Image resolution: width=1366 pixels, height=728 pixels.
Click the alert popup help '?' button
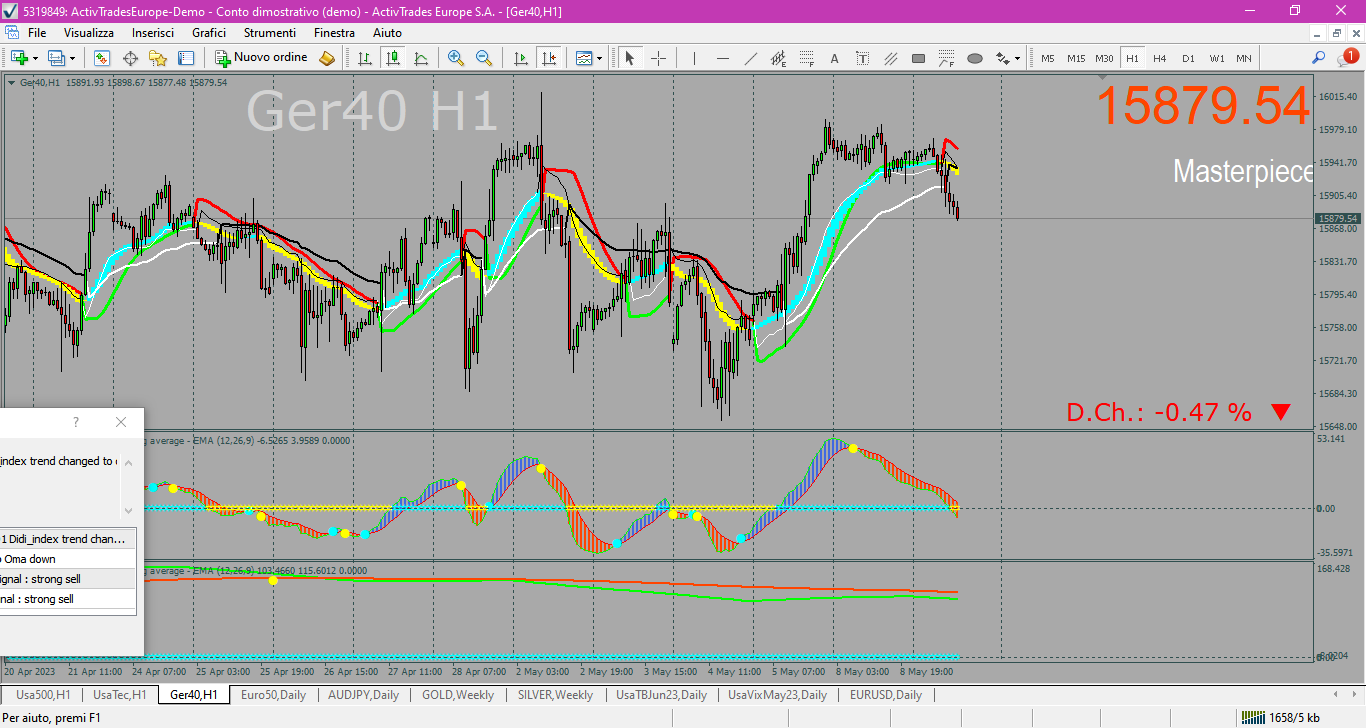75,422
